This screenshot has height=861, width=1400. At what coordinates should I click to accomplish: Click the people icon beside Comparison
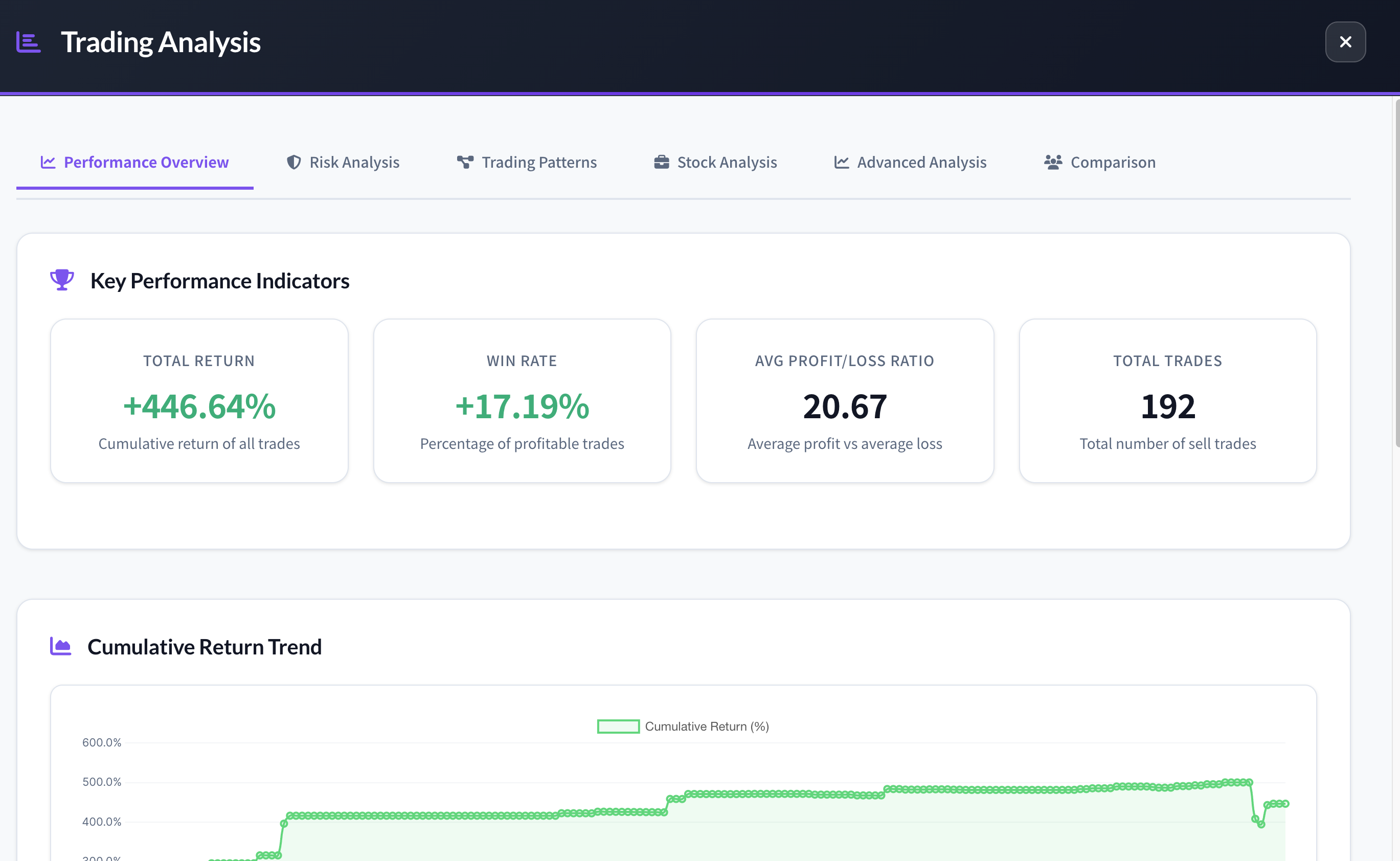click(1053, 162)
